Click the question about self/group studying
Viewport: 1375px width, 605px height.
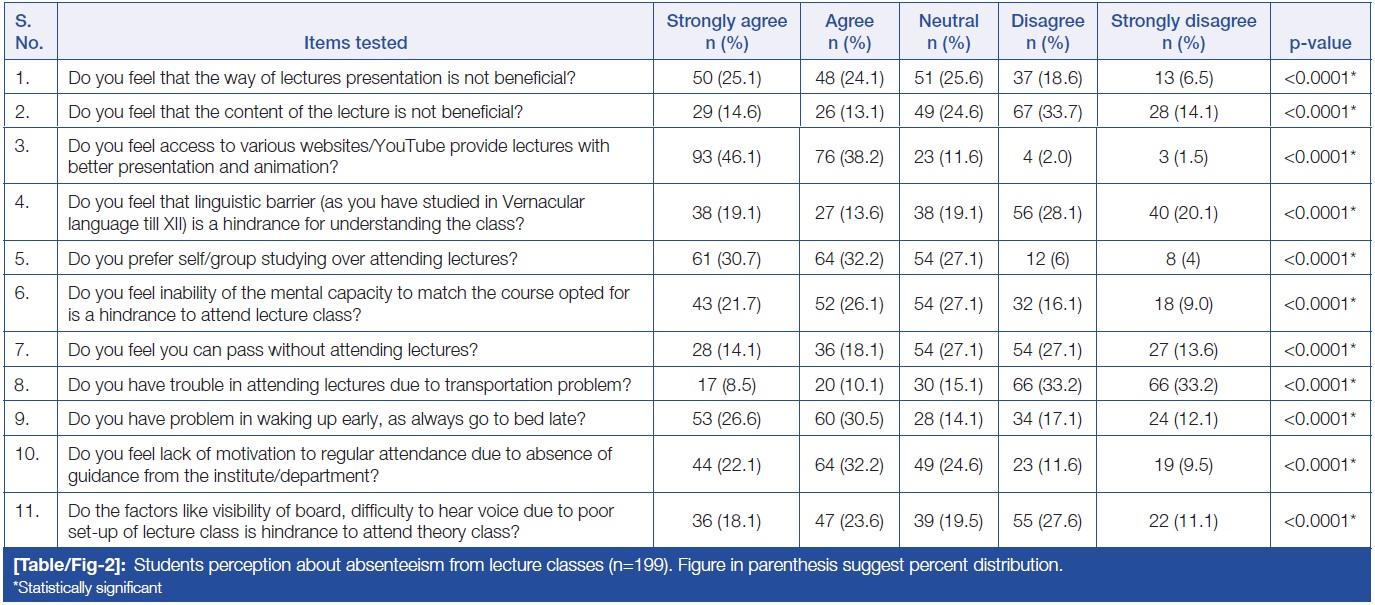click(292, 260)
